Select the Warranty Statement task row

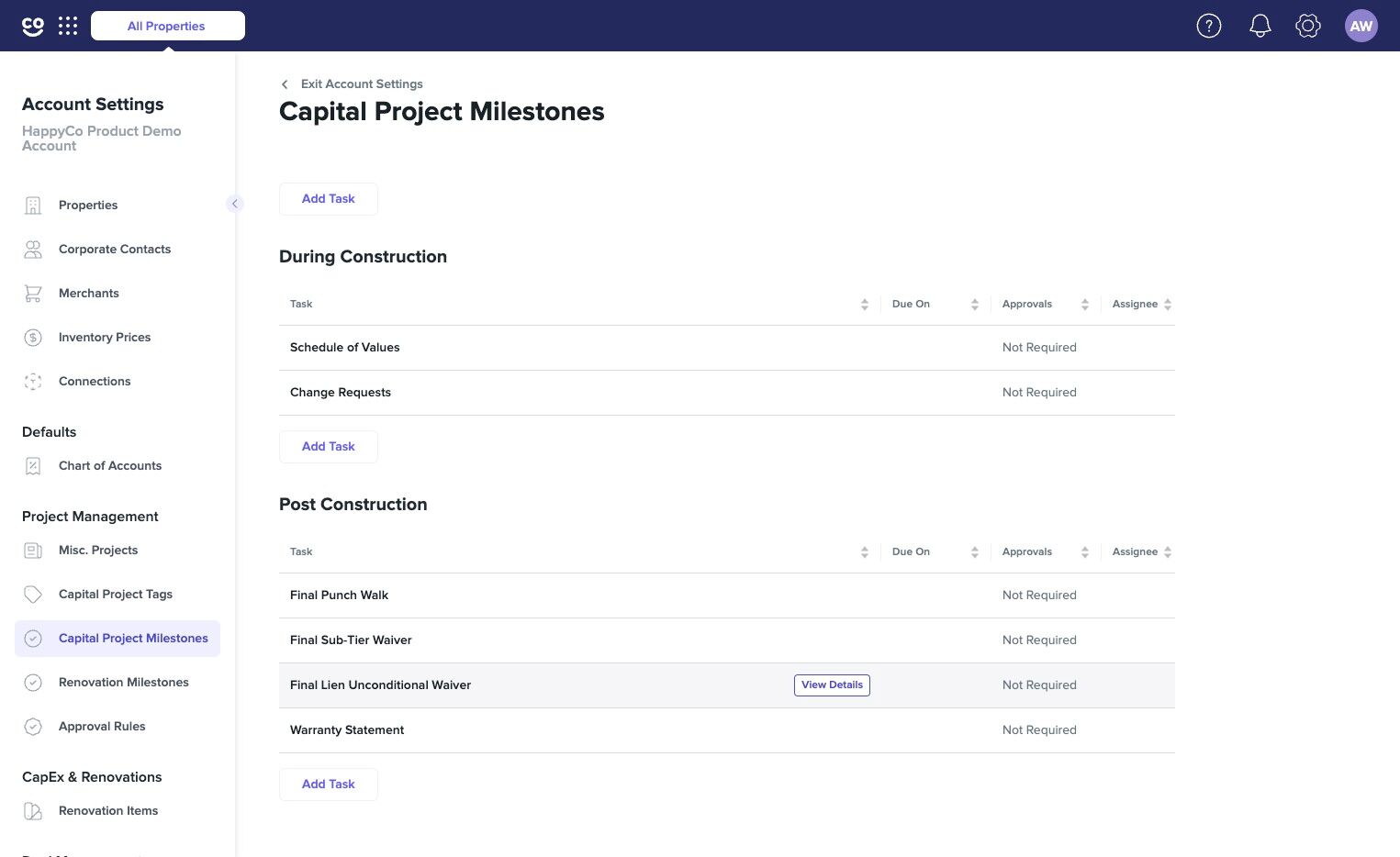click(727, 730)
